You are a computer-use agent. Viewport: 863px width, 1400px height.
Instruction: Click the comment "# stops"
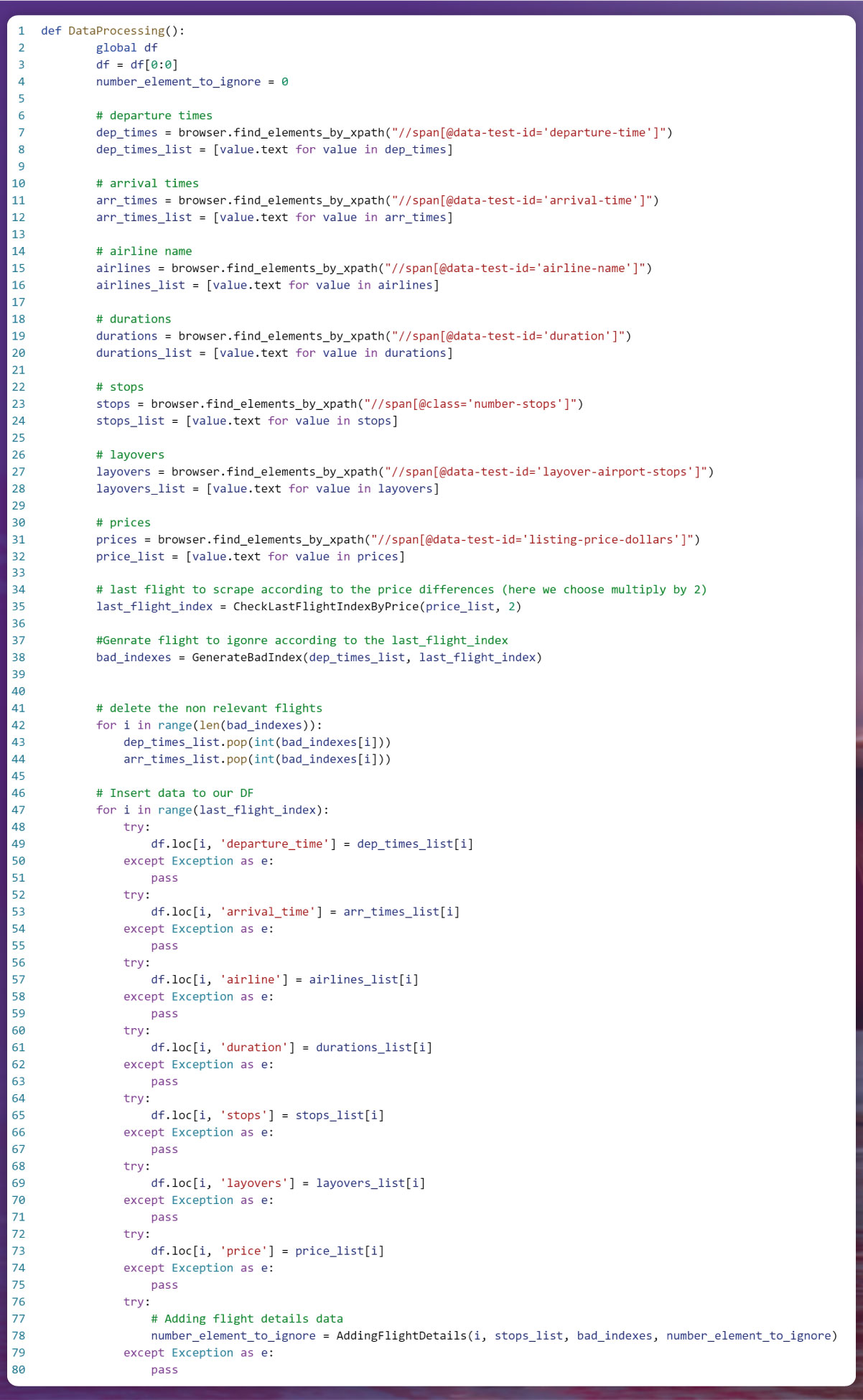(120, 387)
